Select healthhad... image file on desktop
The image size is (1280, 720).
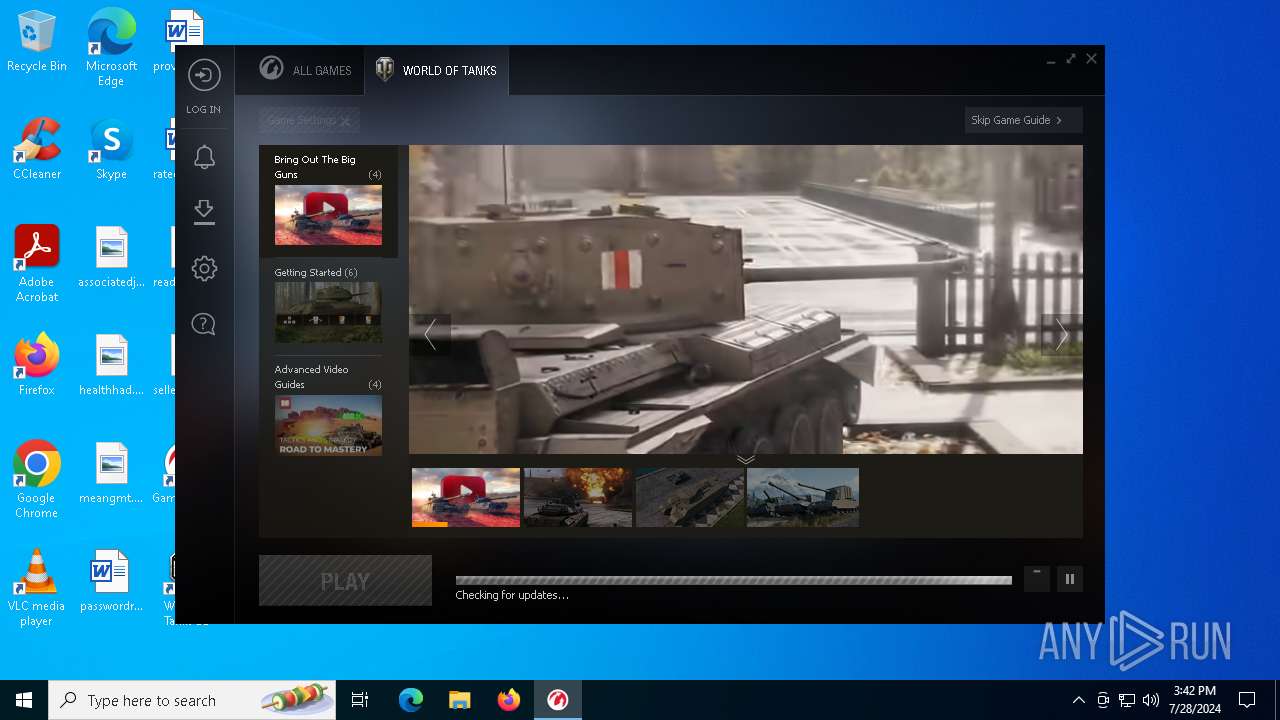[111, 366]
